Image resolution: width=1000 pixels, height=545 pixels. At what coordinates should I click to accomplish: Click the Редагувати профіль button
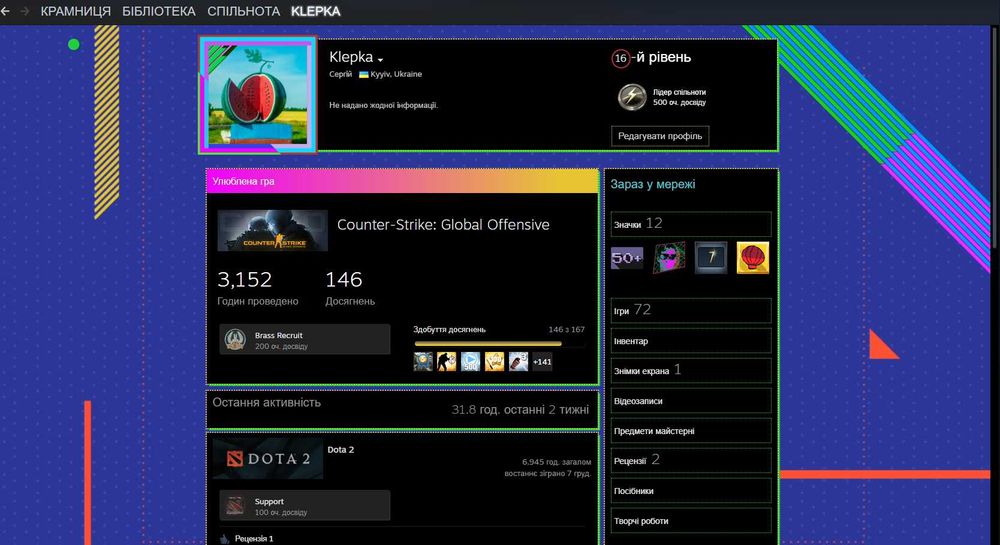click(660, 136)
